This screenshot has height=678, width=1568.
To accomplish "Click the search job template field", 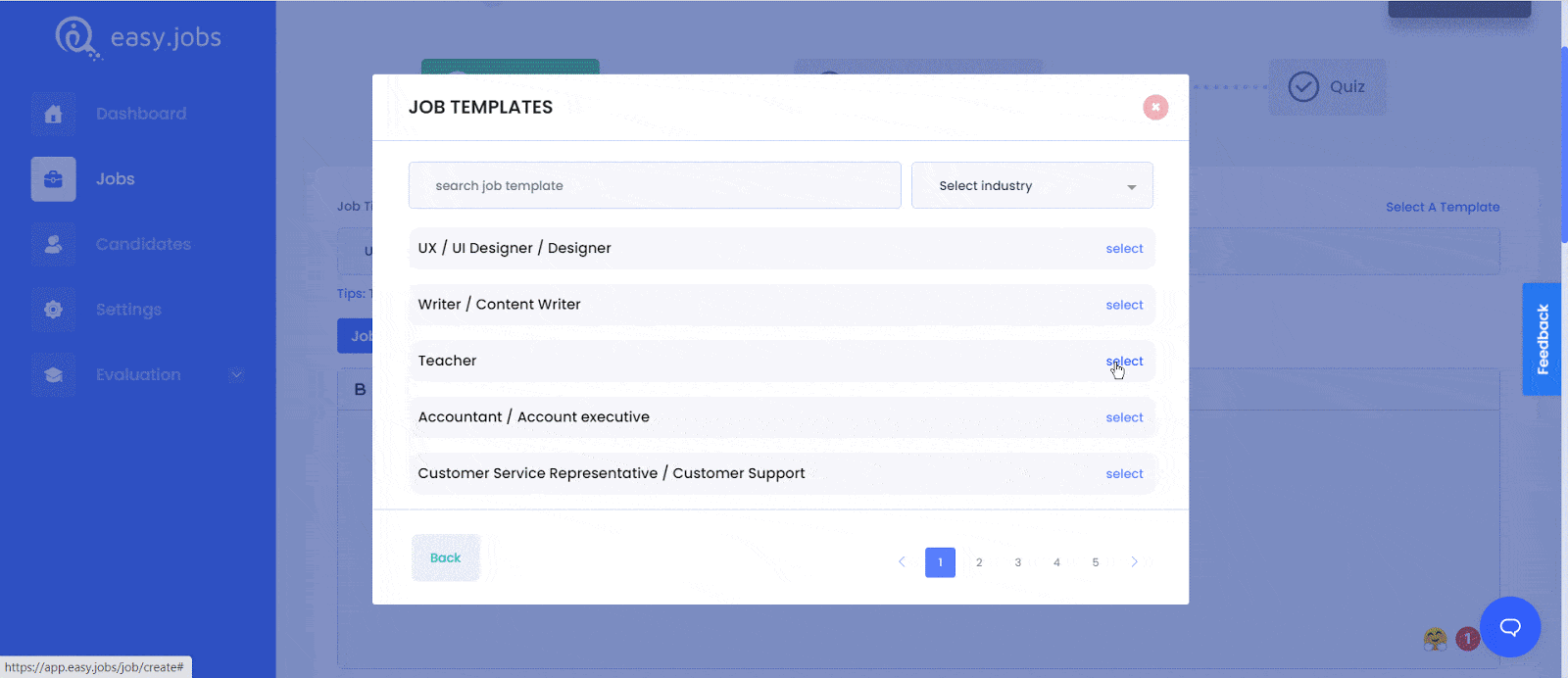I will tap(655, 185).
